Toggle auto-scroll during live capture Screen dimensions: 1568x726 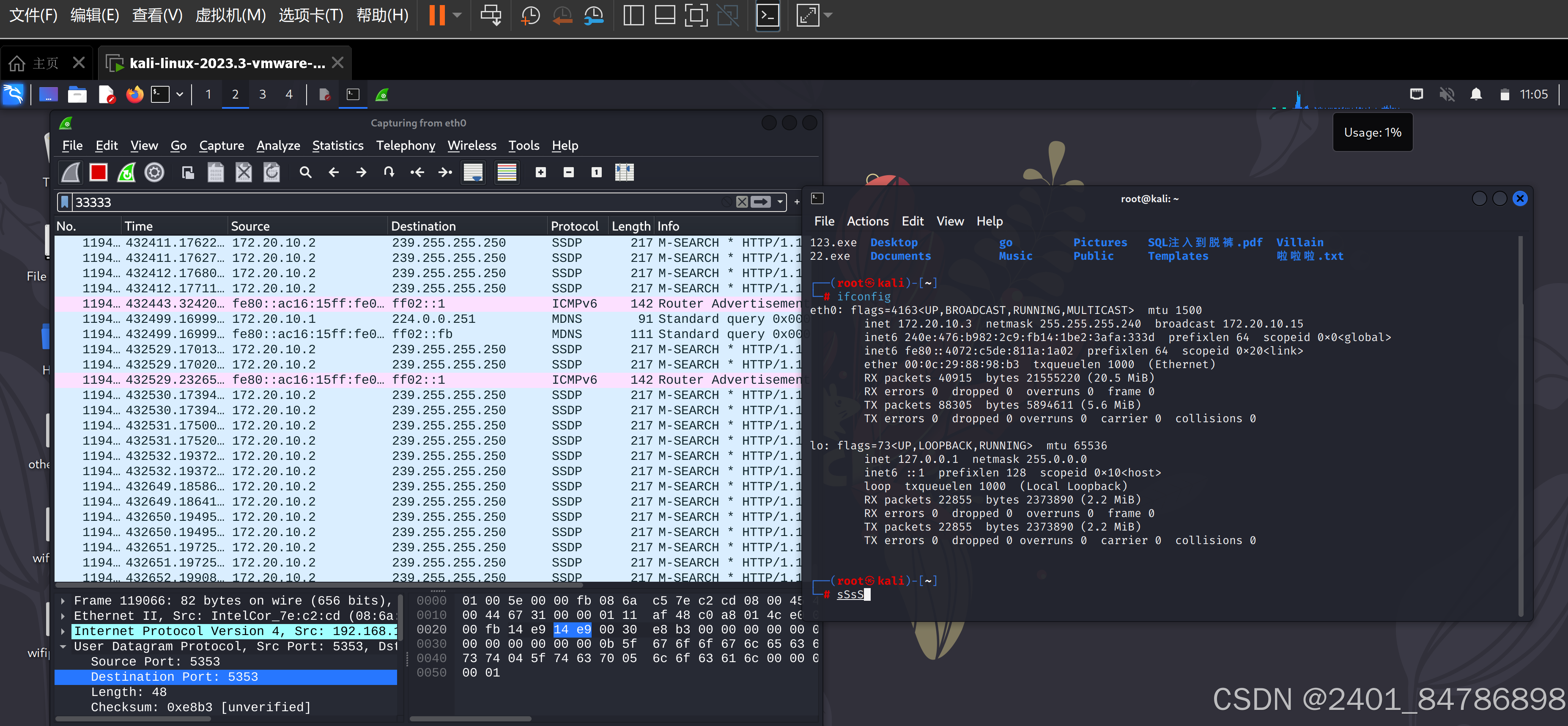click(473, 172)
